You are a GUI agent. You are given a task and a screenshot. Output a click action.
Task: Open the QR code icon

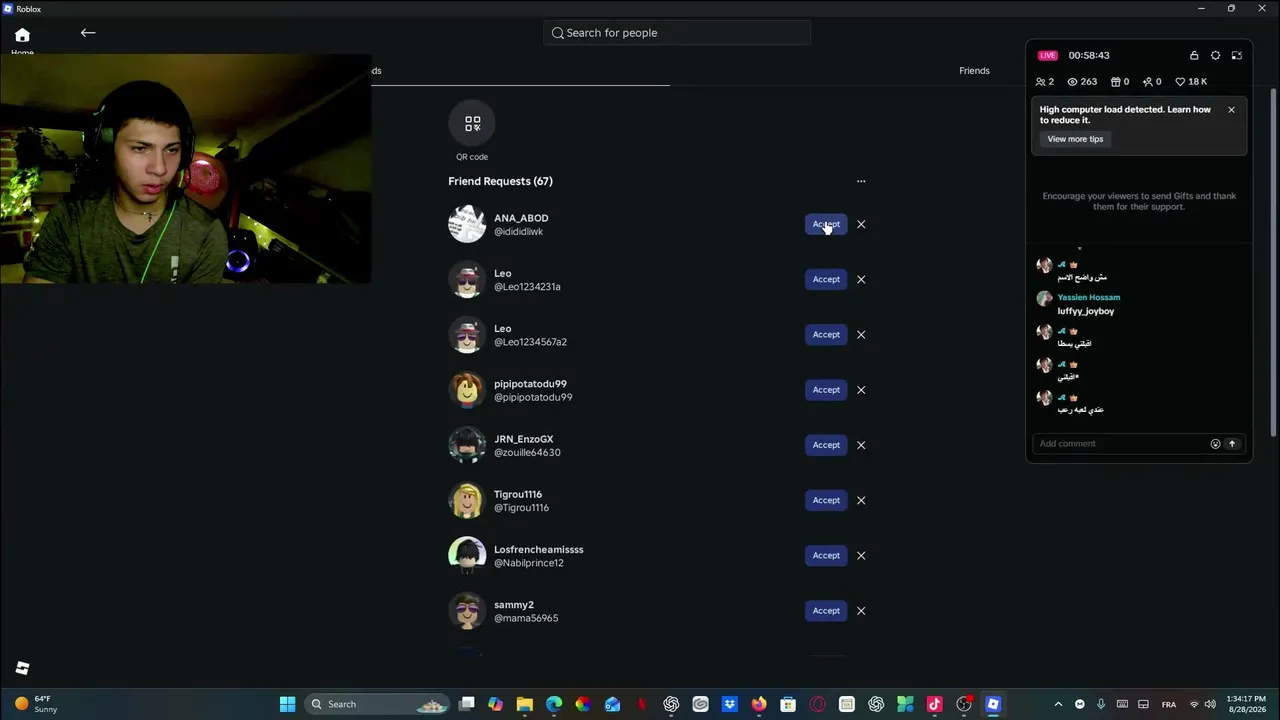472,123
